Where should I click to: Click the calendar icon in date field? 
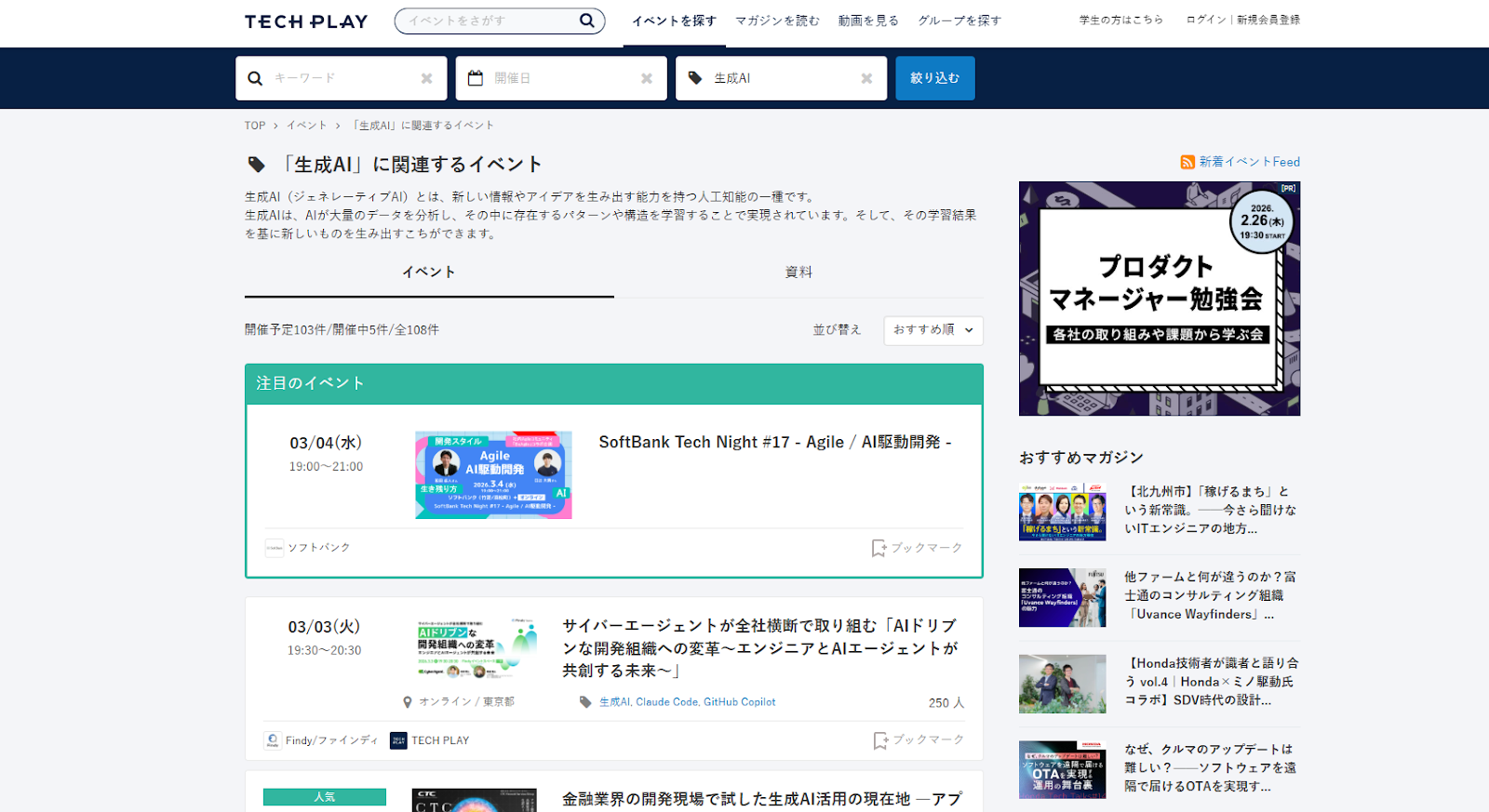click(476, 78)
